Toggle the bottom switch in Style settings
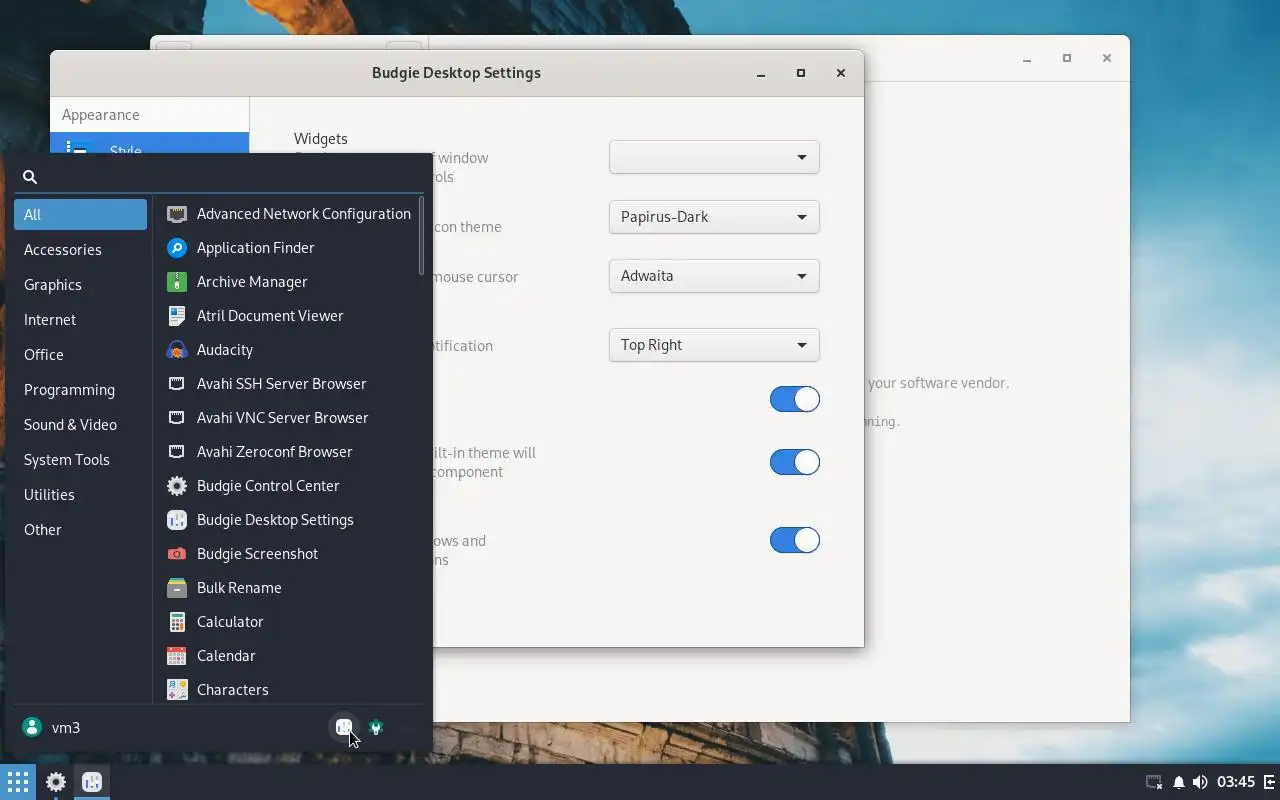Image resolution: width=1280 pixels, height=800 pixels. tap(795, 540)
